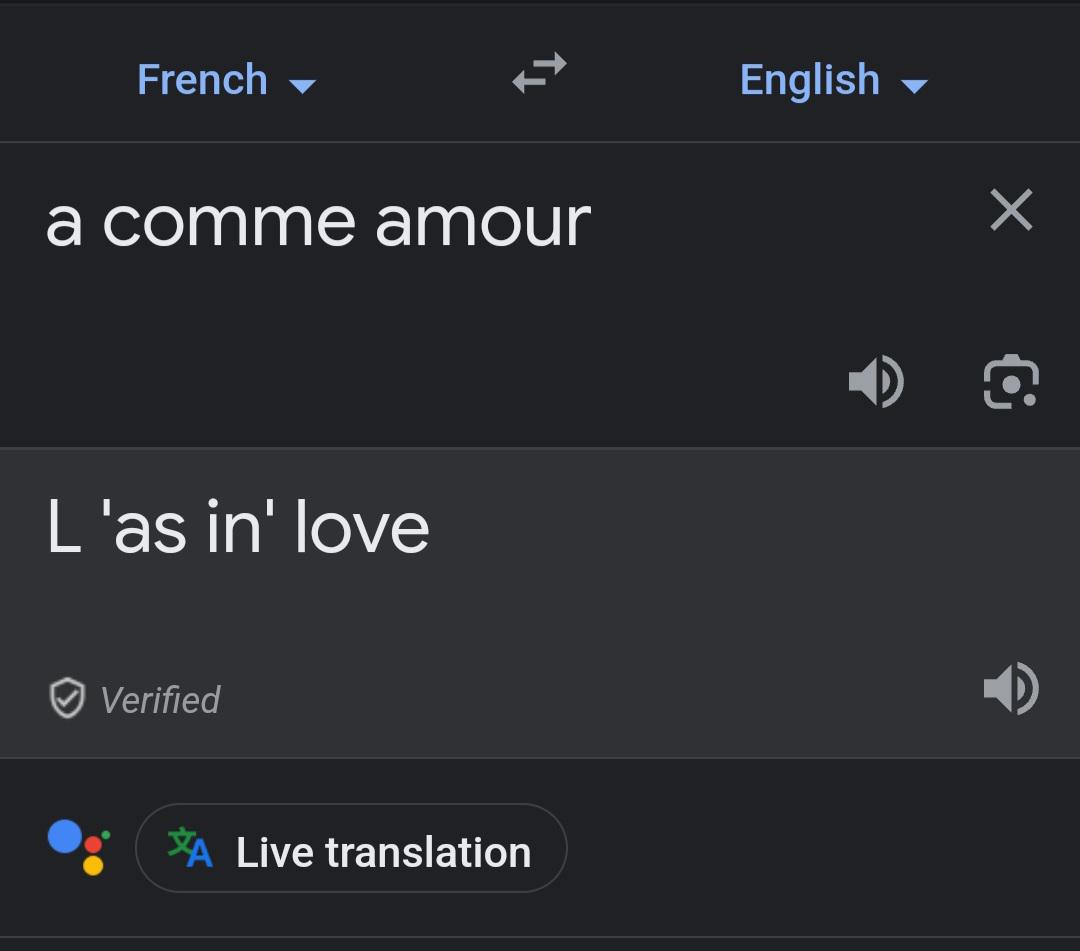This screenshot has width=1080, height=951.
Task: Select the translated text "L 'as in' love"
Action: [x=238, y=528]
